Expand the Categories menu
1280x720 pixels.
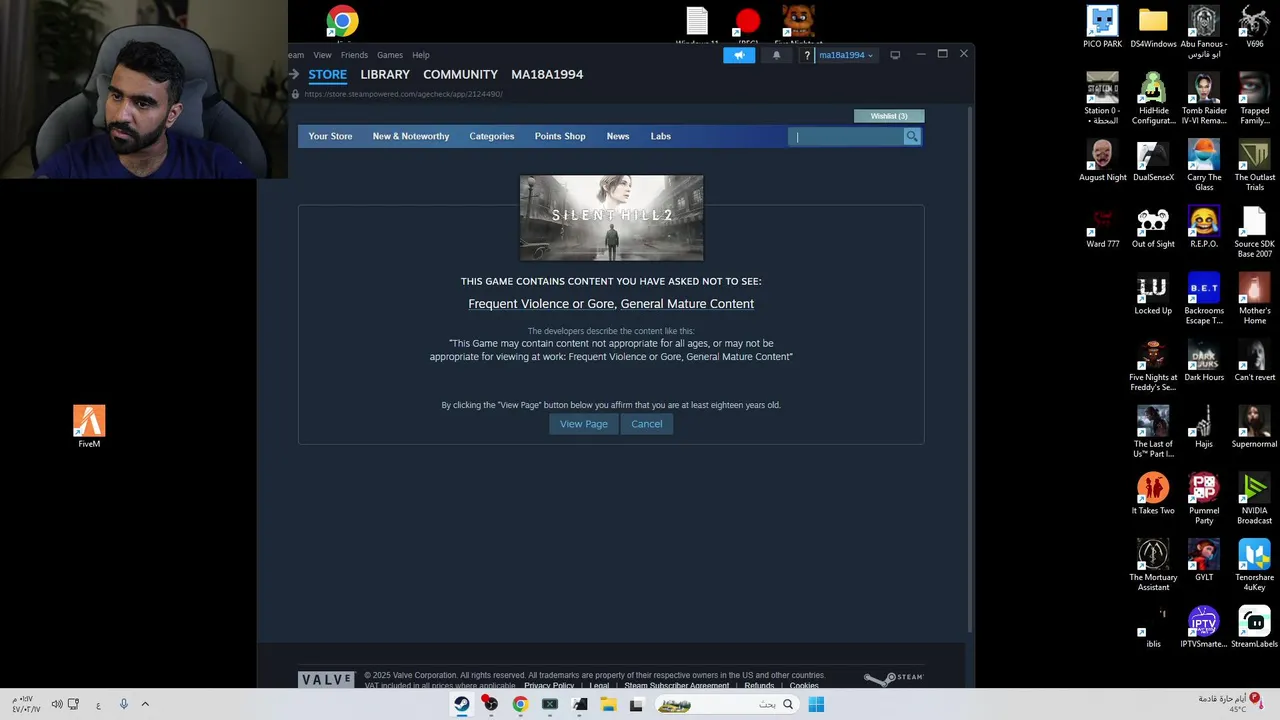(x=492, y=136)
